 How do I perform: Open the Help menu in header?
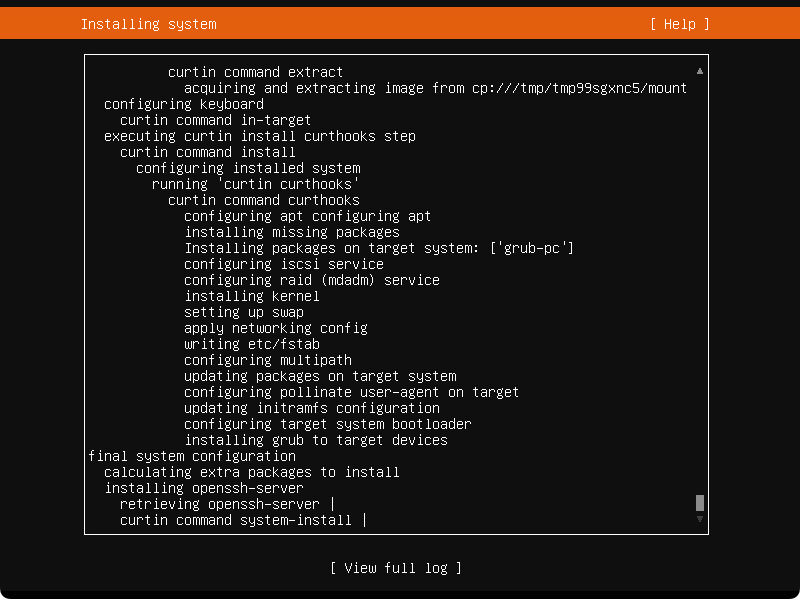(680, 24)
